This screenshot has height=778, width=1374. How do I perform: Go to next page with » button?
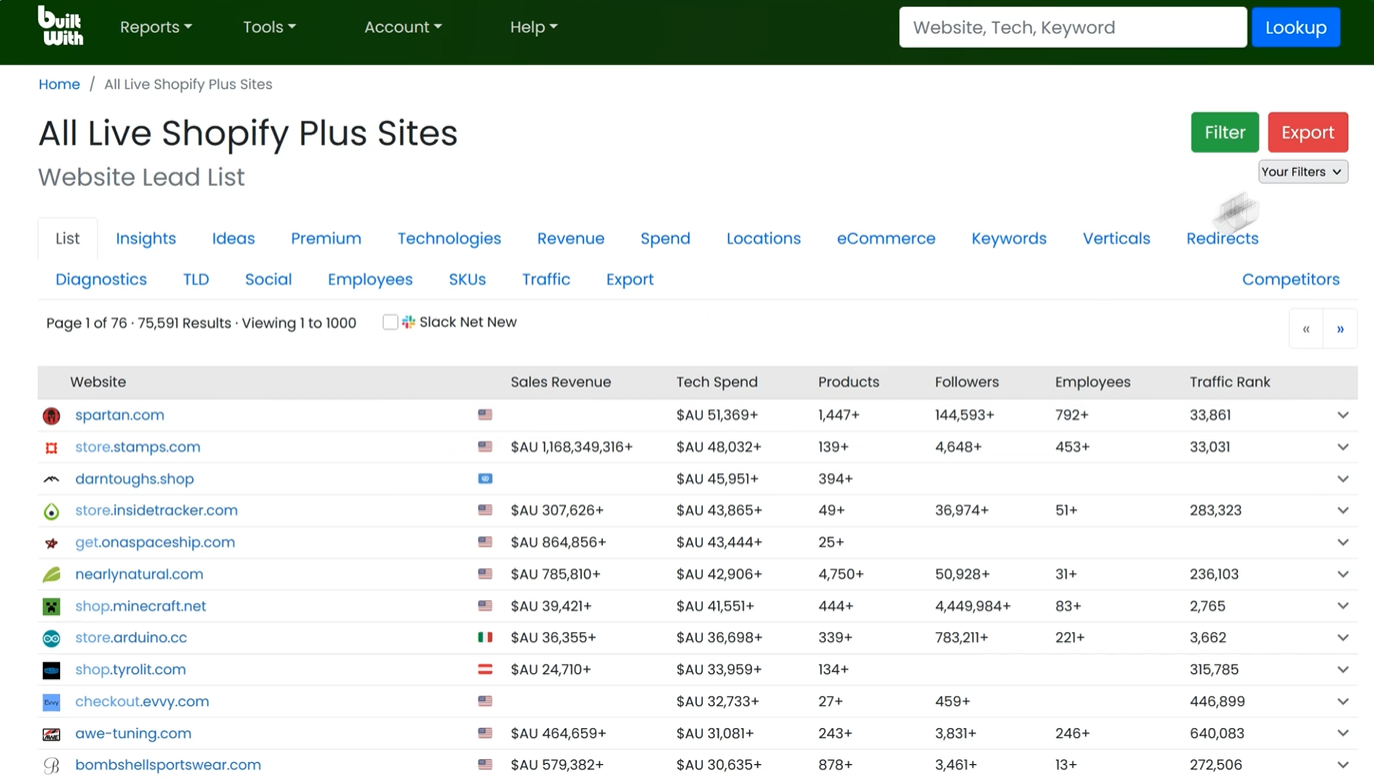click(1340, 329)
